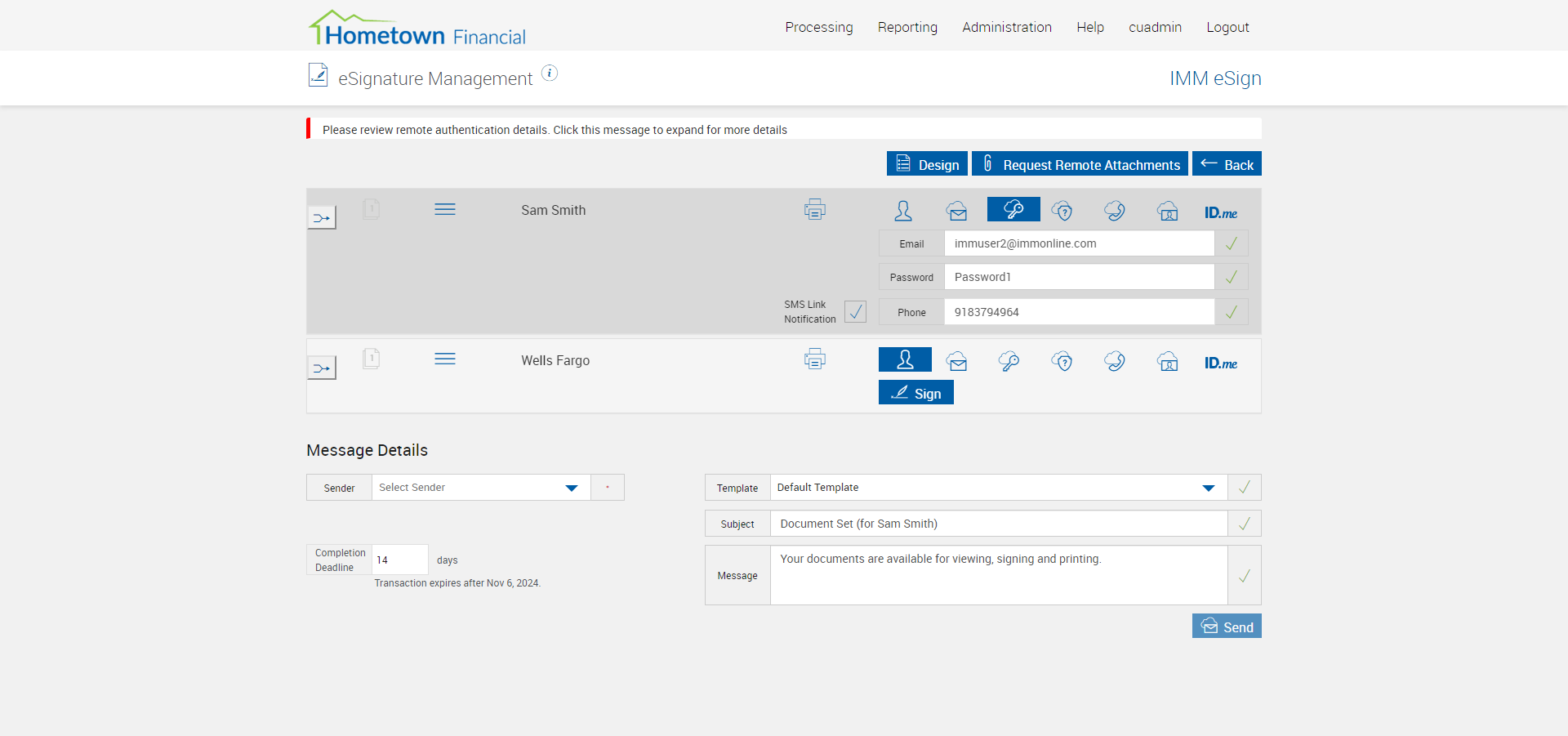Select the phone call authentication icon for Sam Smith

pyautogui.click(x=1115, y=211)
